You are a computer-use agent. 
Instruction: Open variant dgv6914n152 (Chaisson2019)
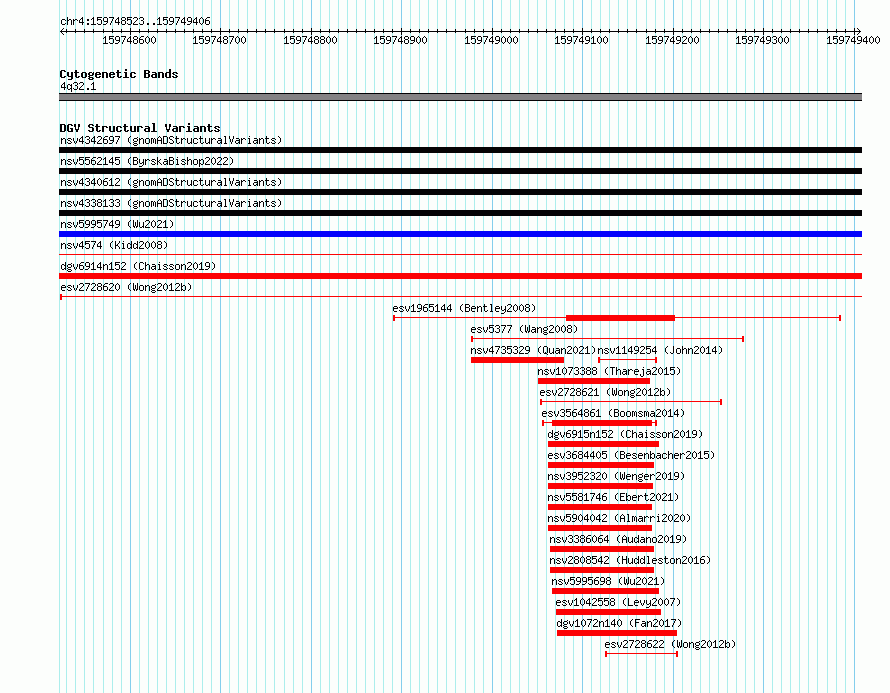(138, 266)
